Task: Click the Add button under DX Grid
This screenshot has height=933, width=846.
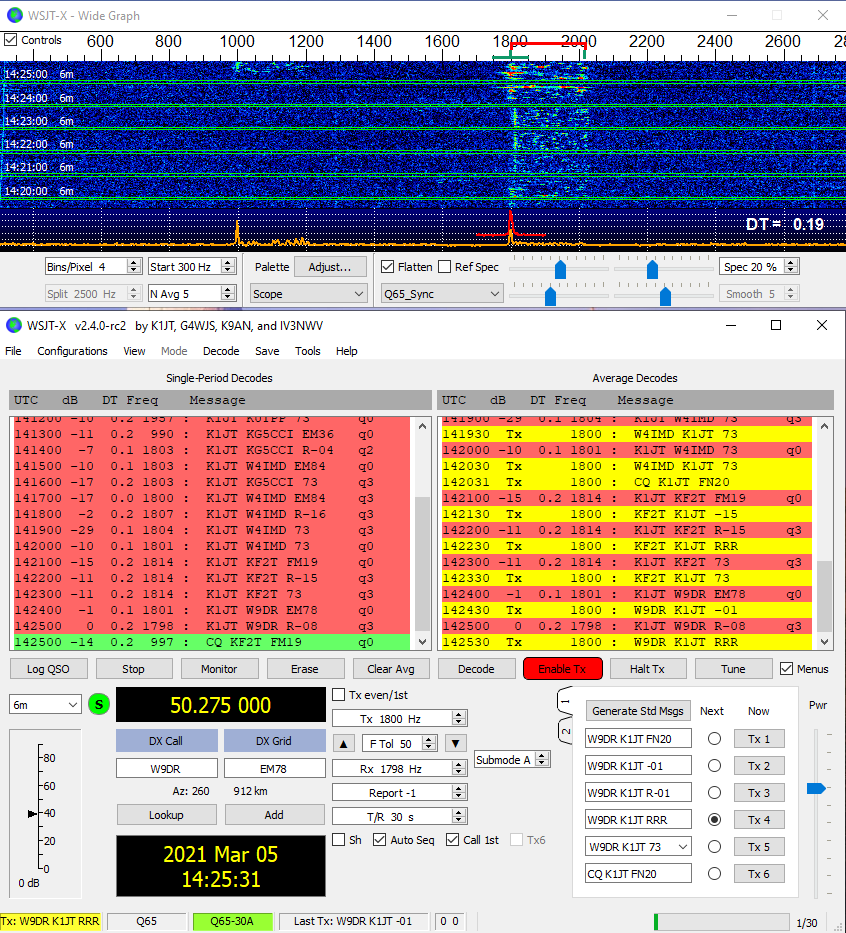Action: pyautogui.click(x=274, y=815)
